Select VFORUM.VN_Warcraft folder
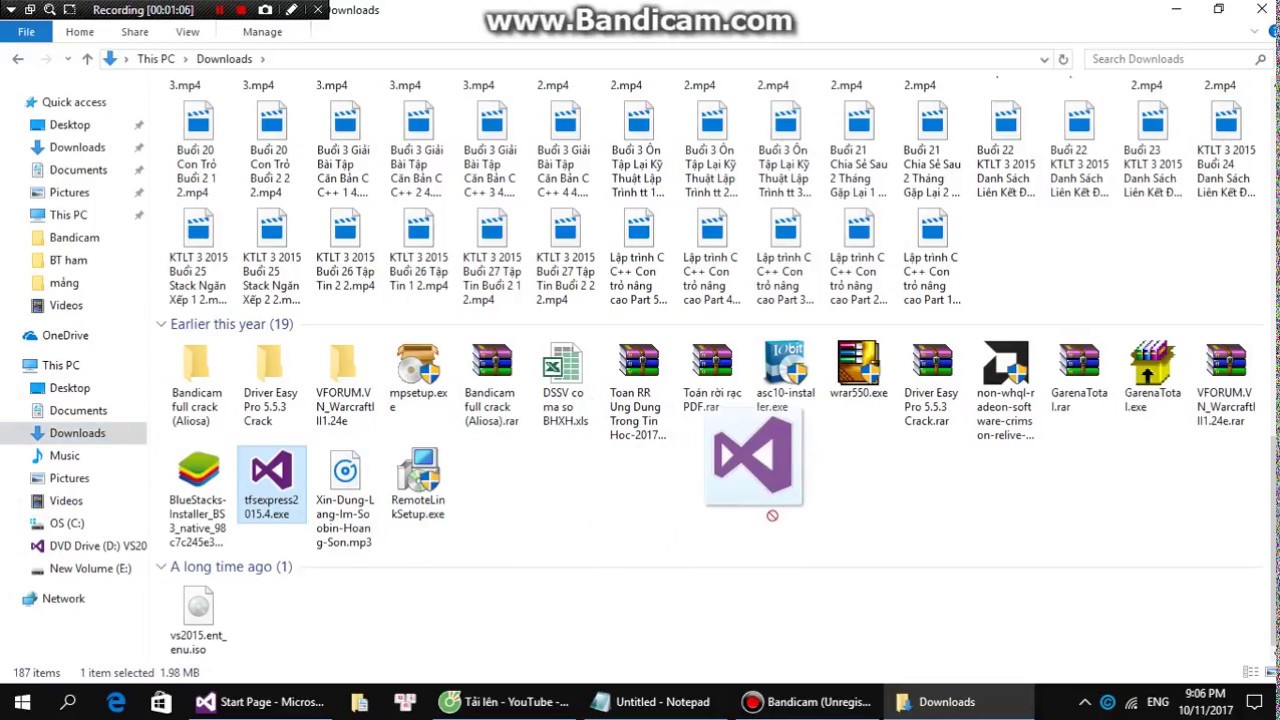The width and height of the screenshot is (1280, 720). pyautogui.click(x=344, y=385)
